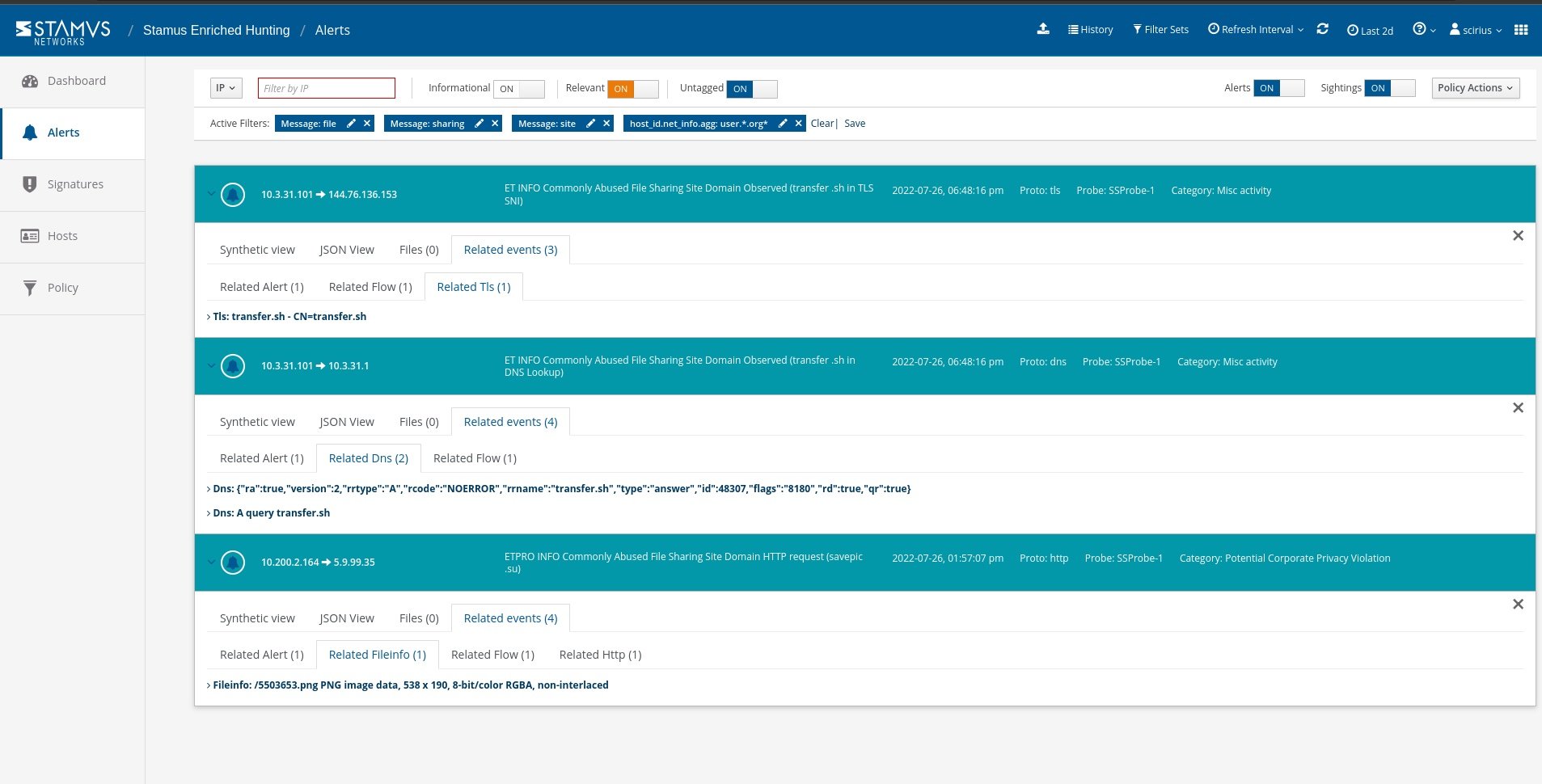
Task: Close the savepic.su alert details panel
Action: [1518, 604]
